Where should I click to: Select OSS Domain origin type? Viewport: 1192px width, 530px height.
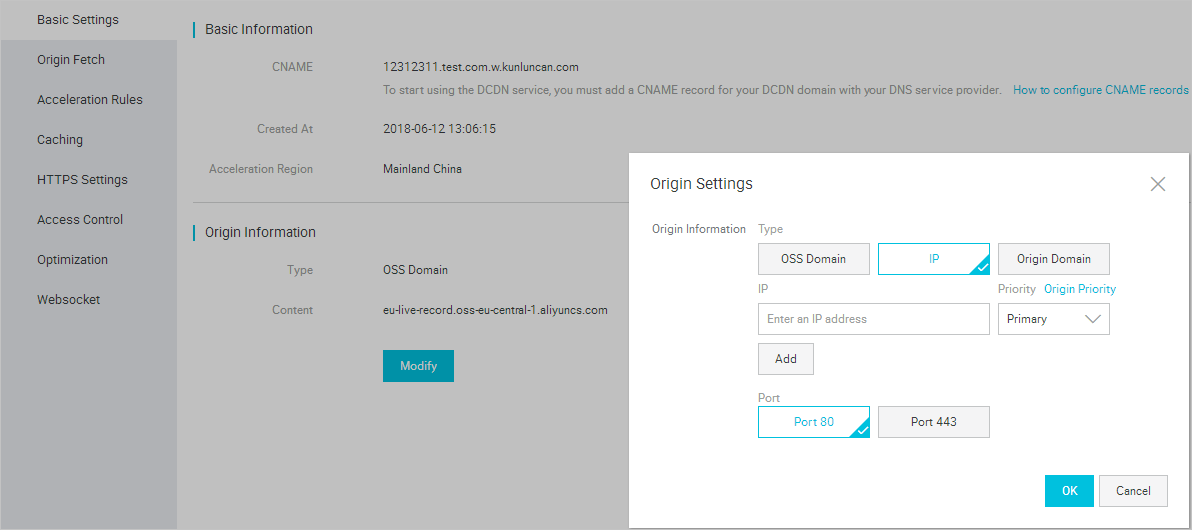pos(813,259)
